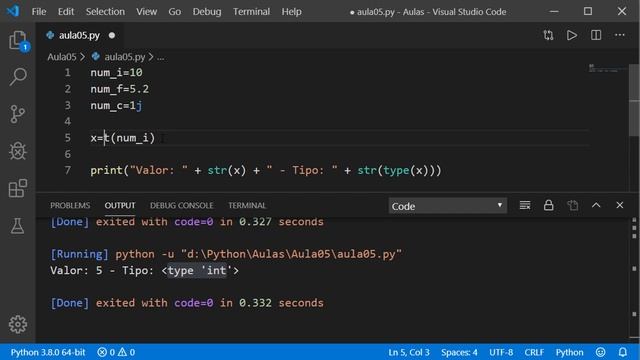
Task: Open the feedback smiley icon
Action: pyautogui.click(x=600, y=352)
